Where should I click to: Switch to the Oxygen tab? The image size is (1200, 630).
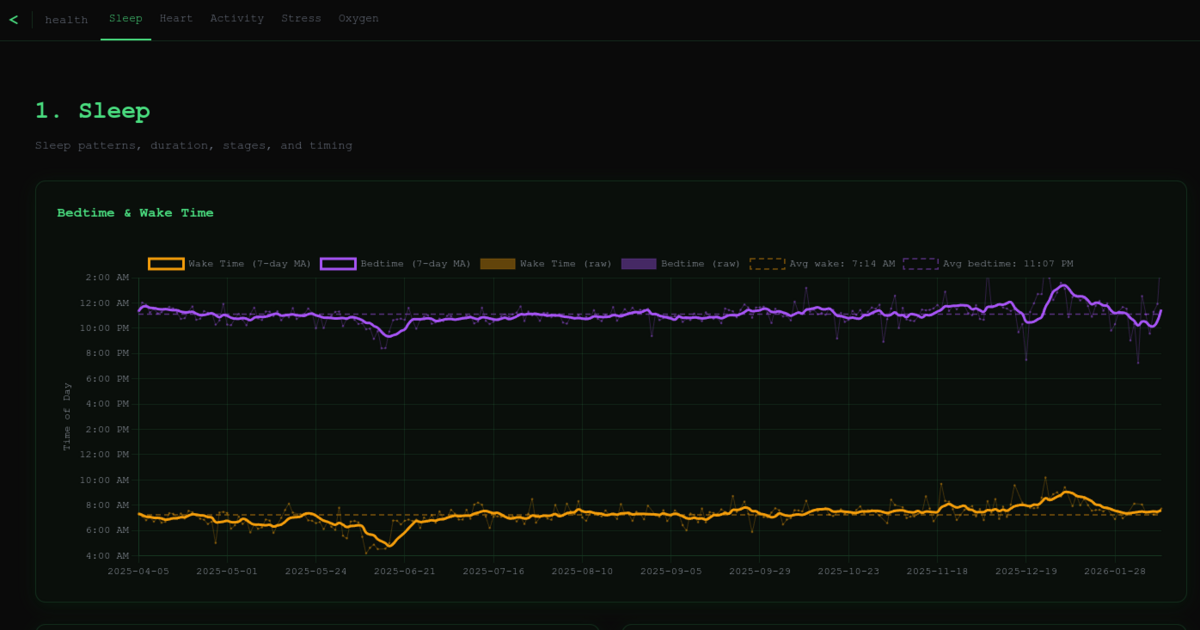tap(358, 17)
